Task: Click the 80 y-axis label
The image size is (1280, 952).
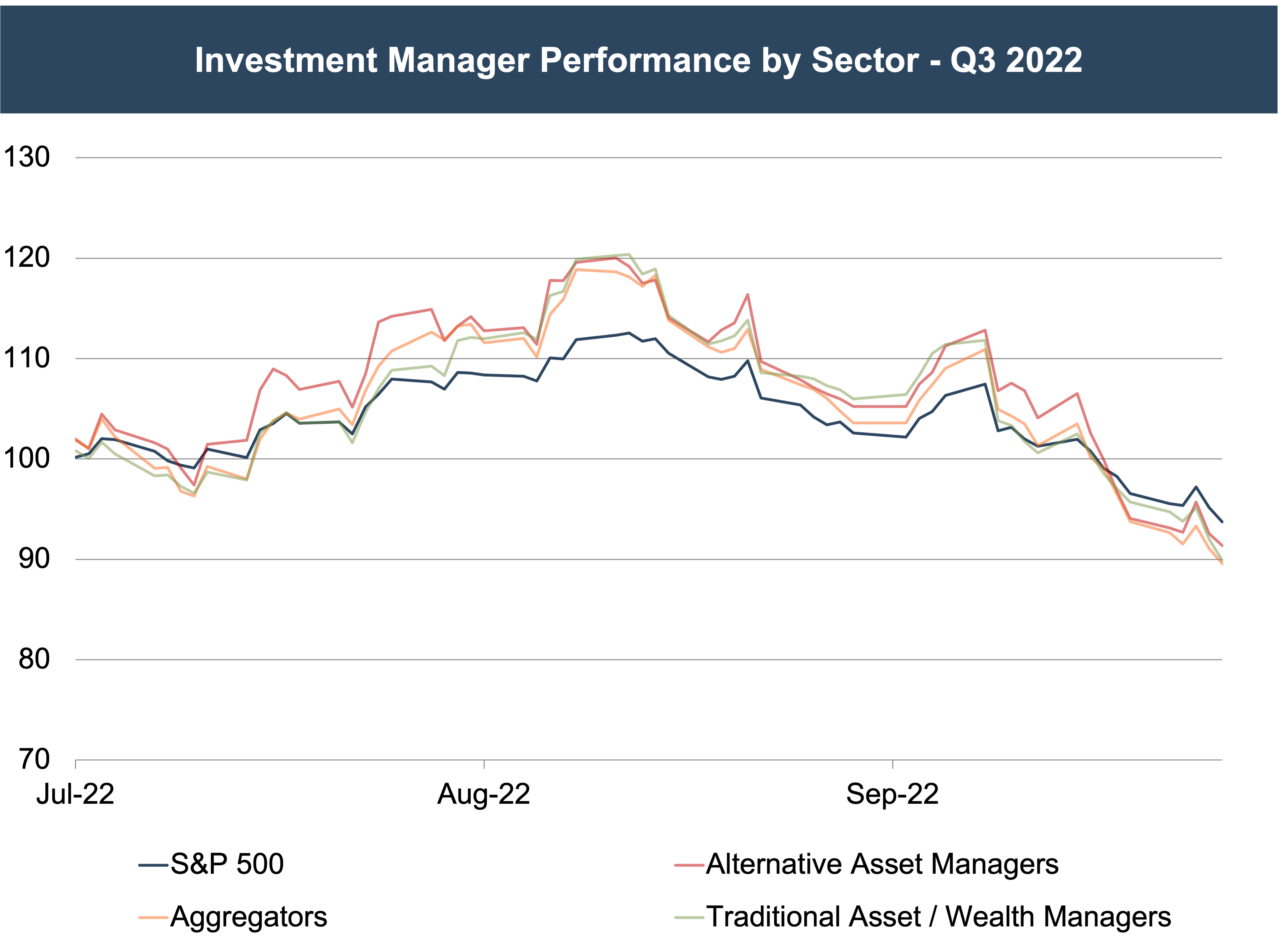Action: coord(34,659)
